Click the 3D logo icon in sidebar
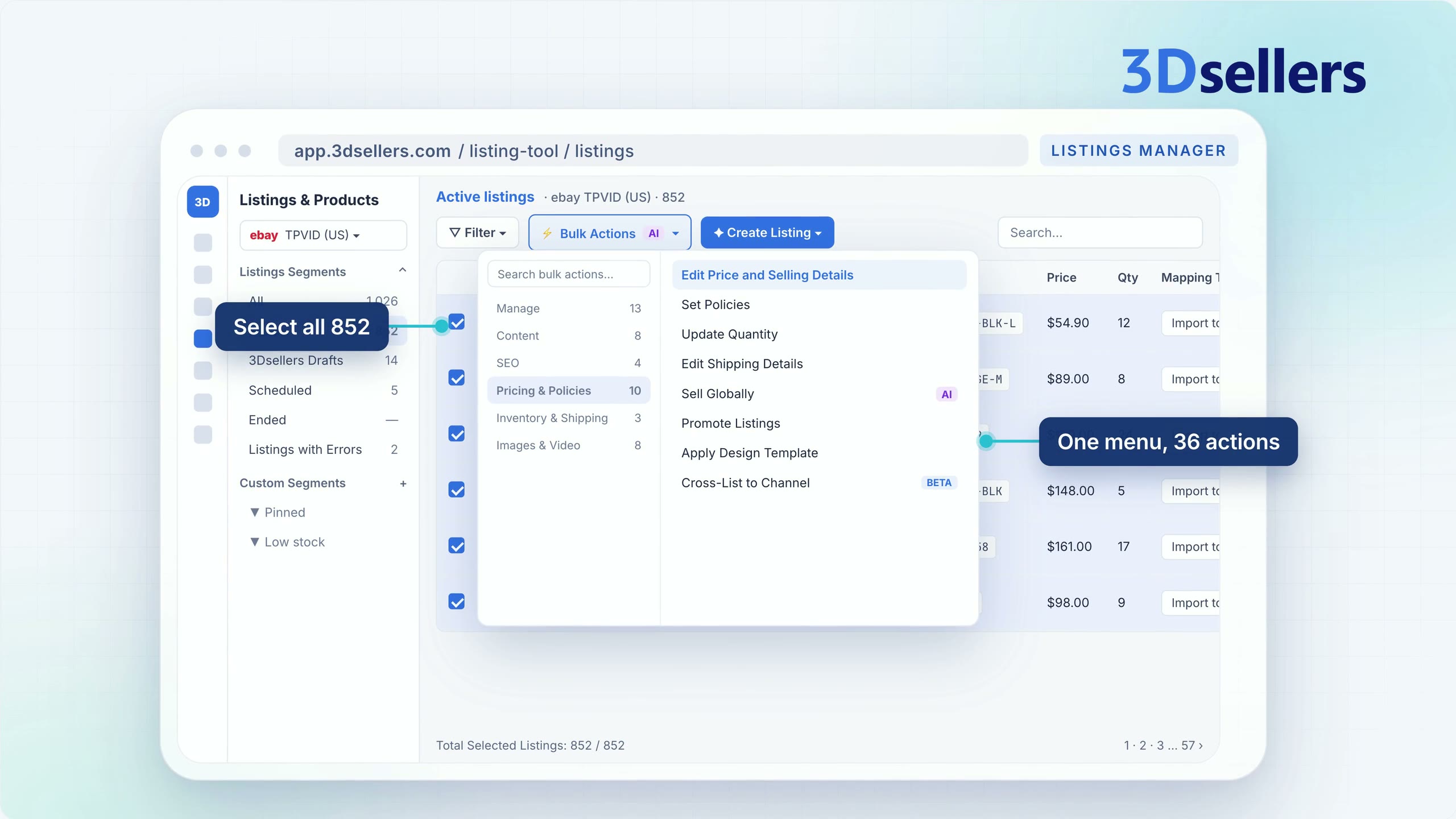The width and height of the screenshot is (1456, 819). pyautogui.click(x=202, y=201)
